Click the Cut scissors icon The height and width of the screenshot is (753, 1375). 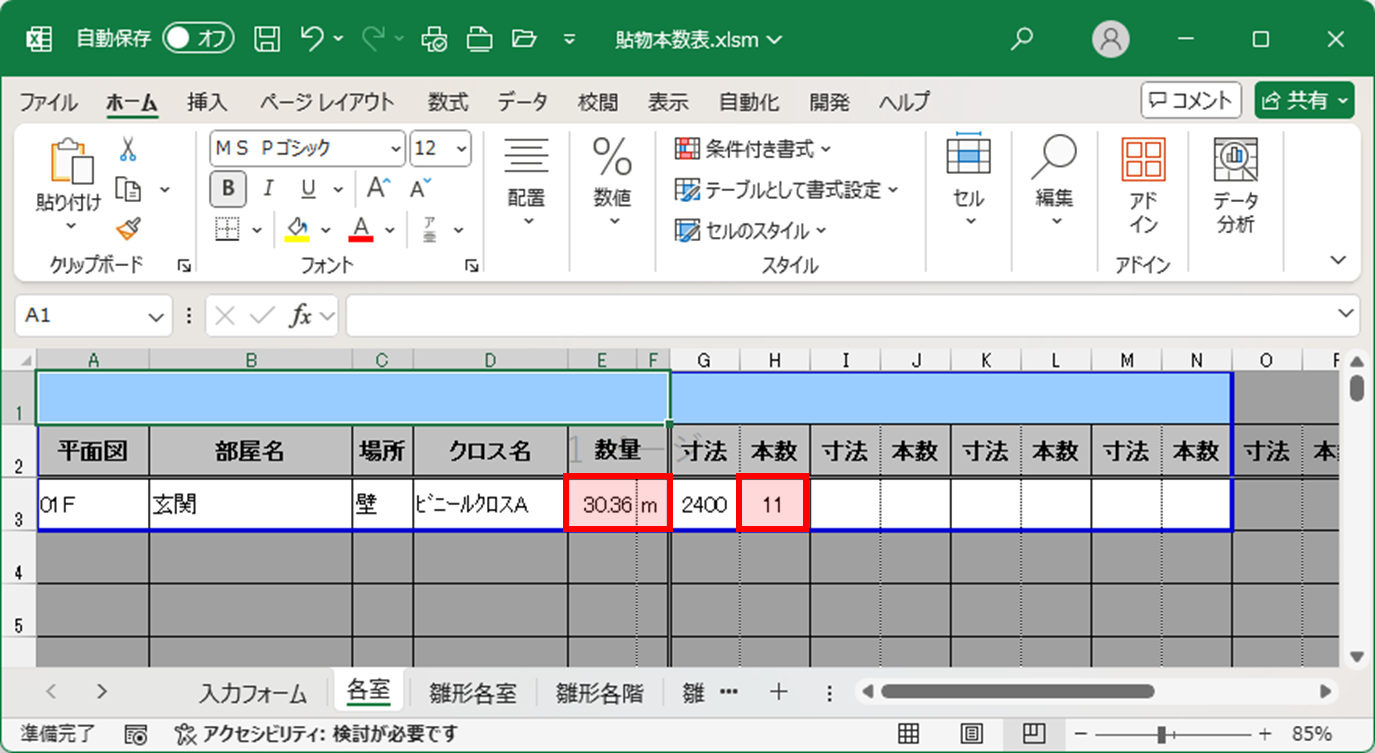point(128,150)
